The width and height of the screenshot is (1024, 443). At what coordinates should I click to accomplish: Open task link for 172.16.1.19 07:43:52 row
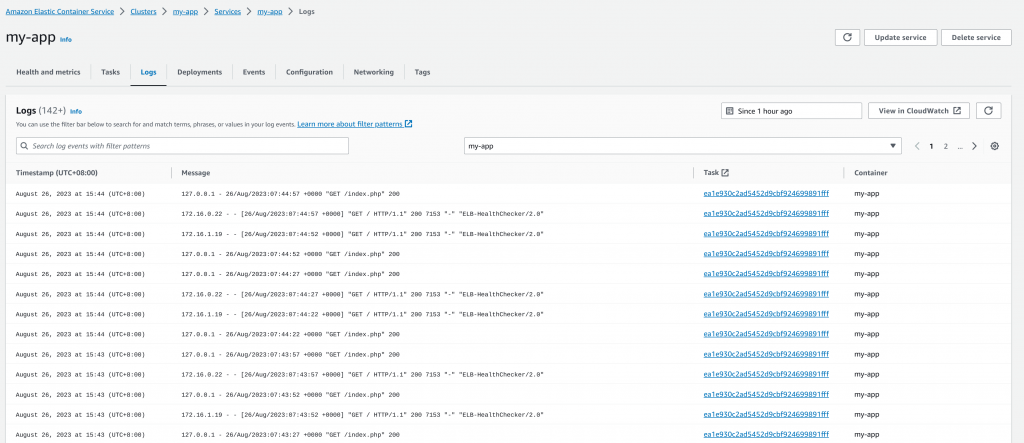(x=766, y=414)
